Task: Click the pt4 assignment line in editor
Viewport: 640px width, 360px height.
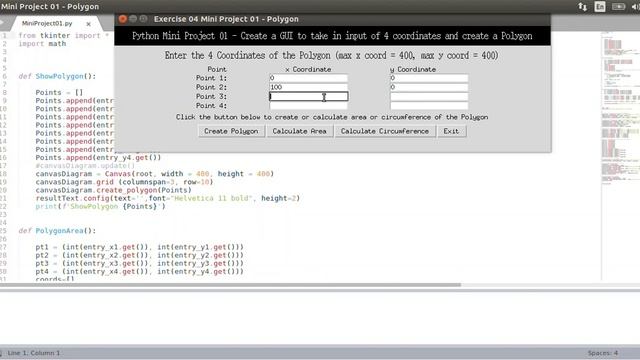Action: coord(139,271)
